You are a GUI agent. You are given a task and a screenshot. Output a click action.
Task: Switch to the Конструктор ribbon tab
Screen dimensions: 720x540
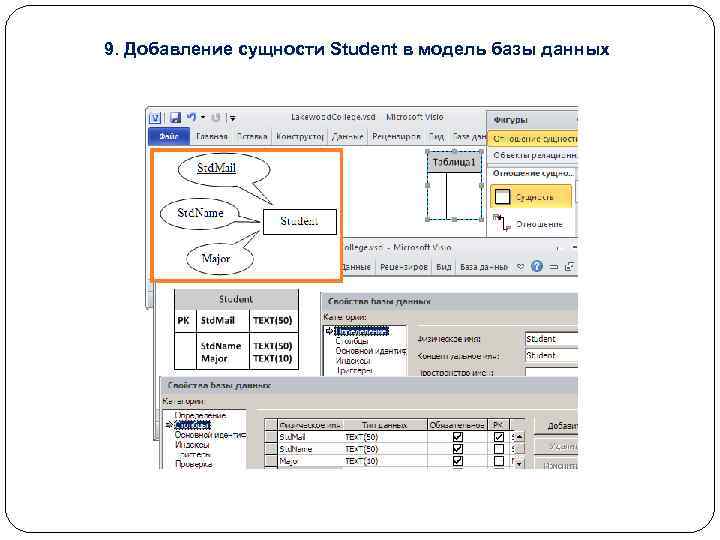coord(300,136)
